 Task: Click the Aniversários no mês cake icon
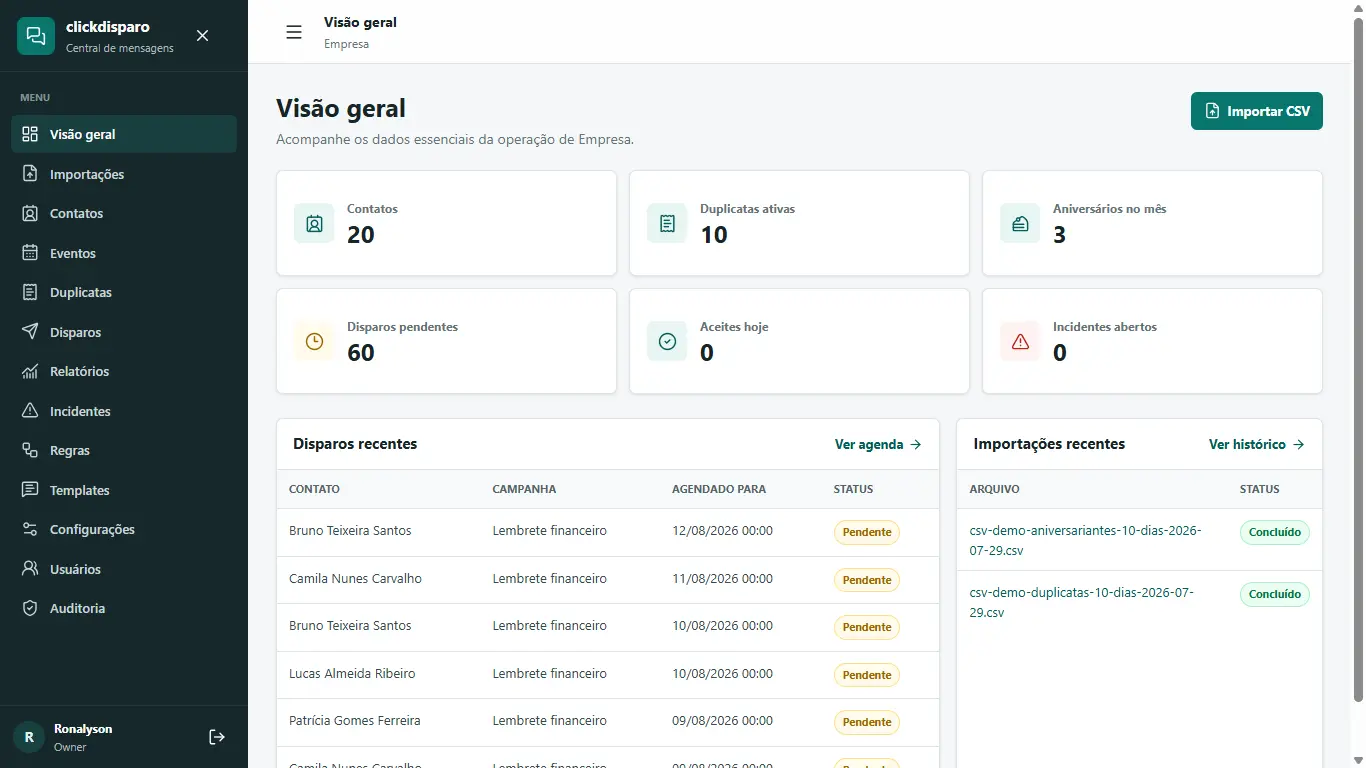(x=1020, y=223)
